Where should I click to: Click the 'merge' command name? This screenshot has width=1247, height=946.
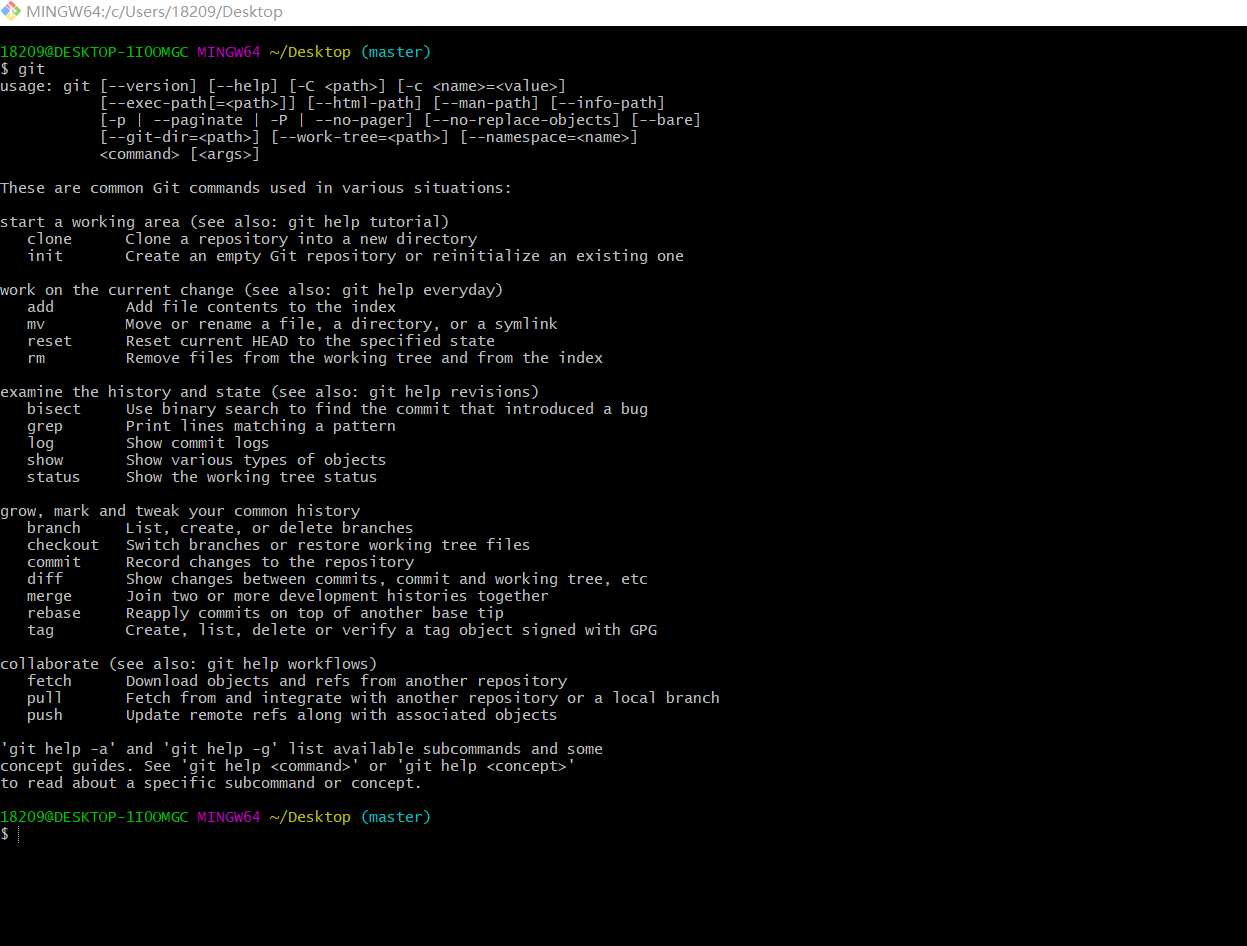point(50,596)
